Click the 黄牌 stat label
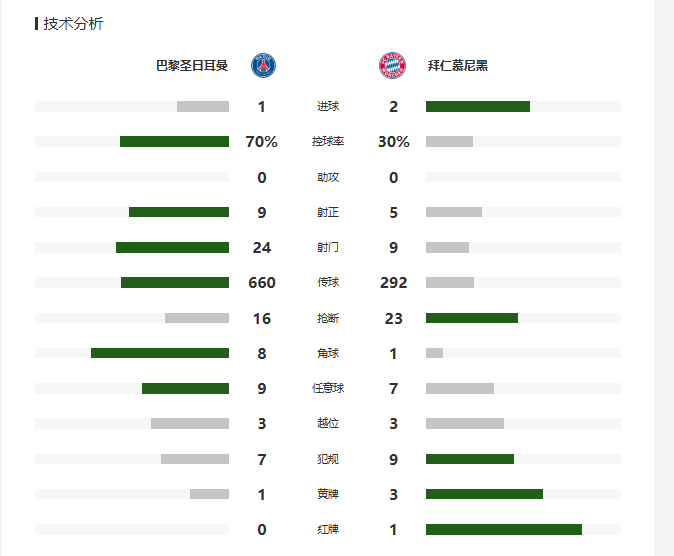 [x=327, y=494]
